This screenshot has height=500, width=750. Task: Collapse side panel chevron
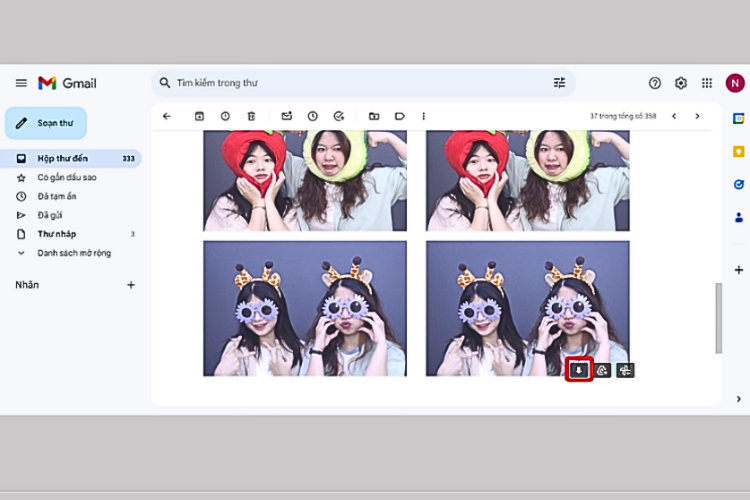(x=739, y=399)
